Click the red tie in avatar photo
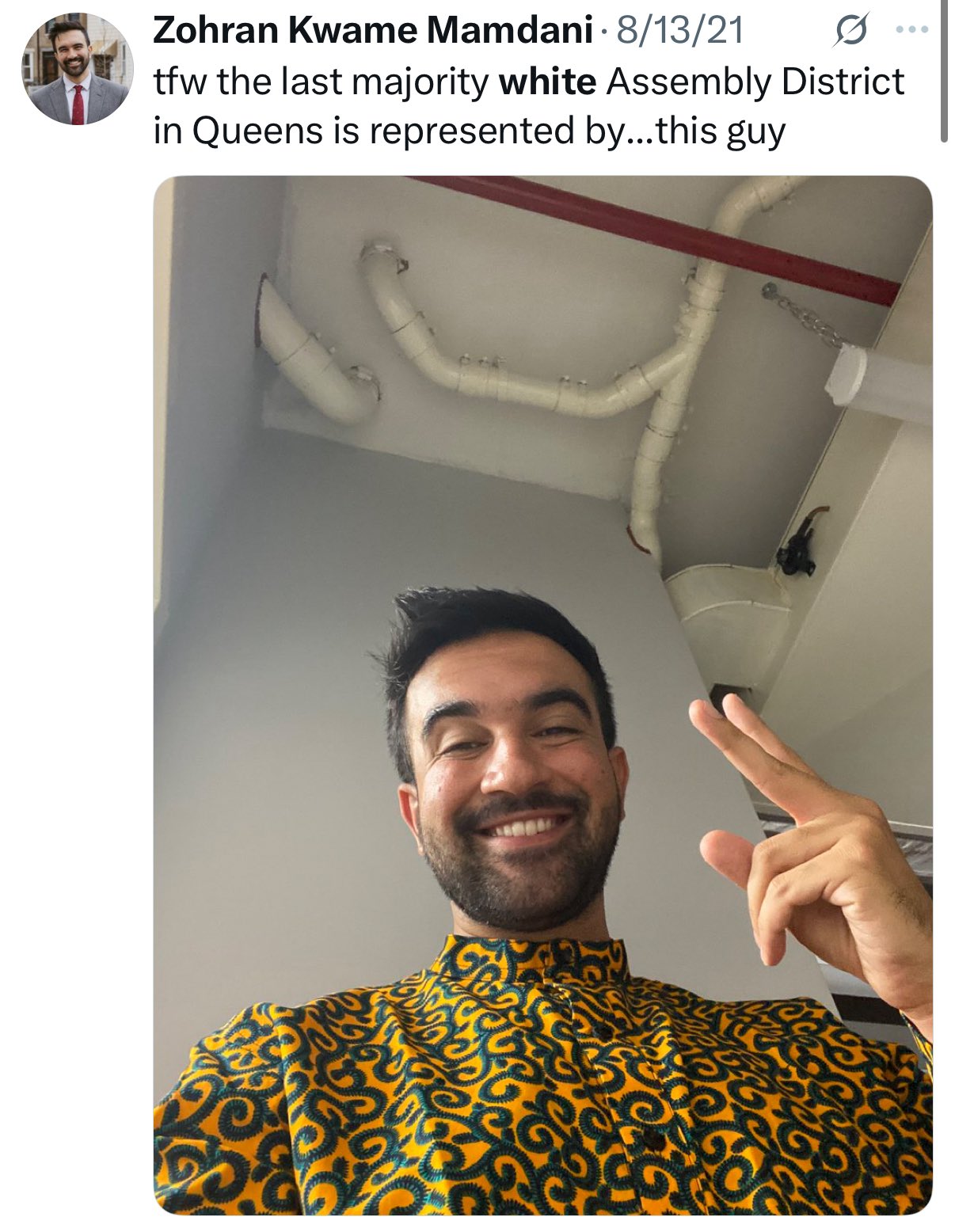The image size is (955, 1232). tap(78, 103)
